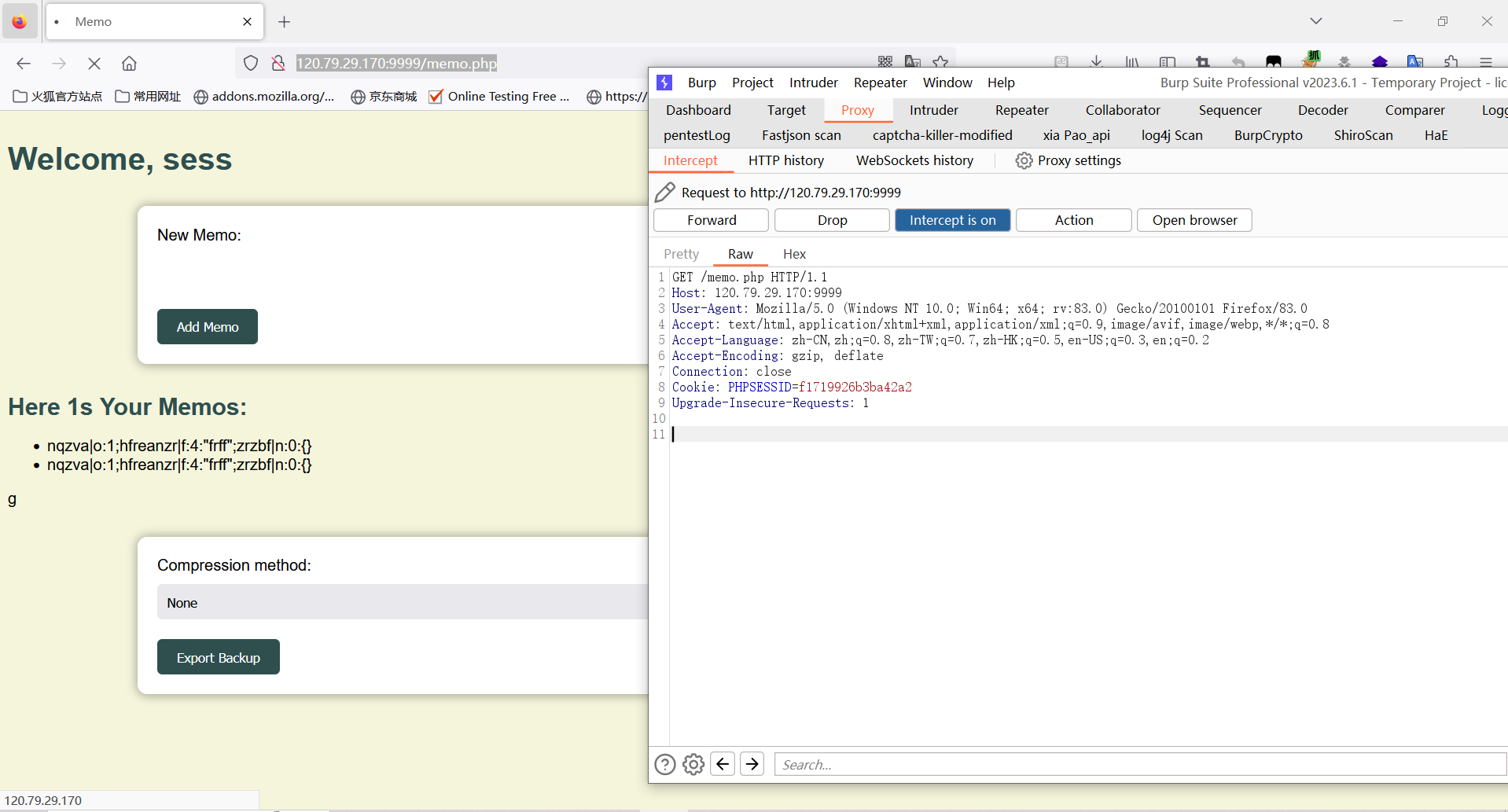Bookmark this page with the star icon

pyautogui.click(x=940, y=61)
